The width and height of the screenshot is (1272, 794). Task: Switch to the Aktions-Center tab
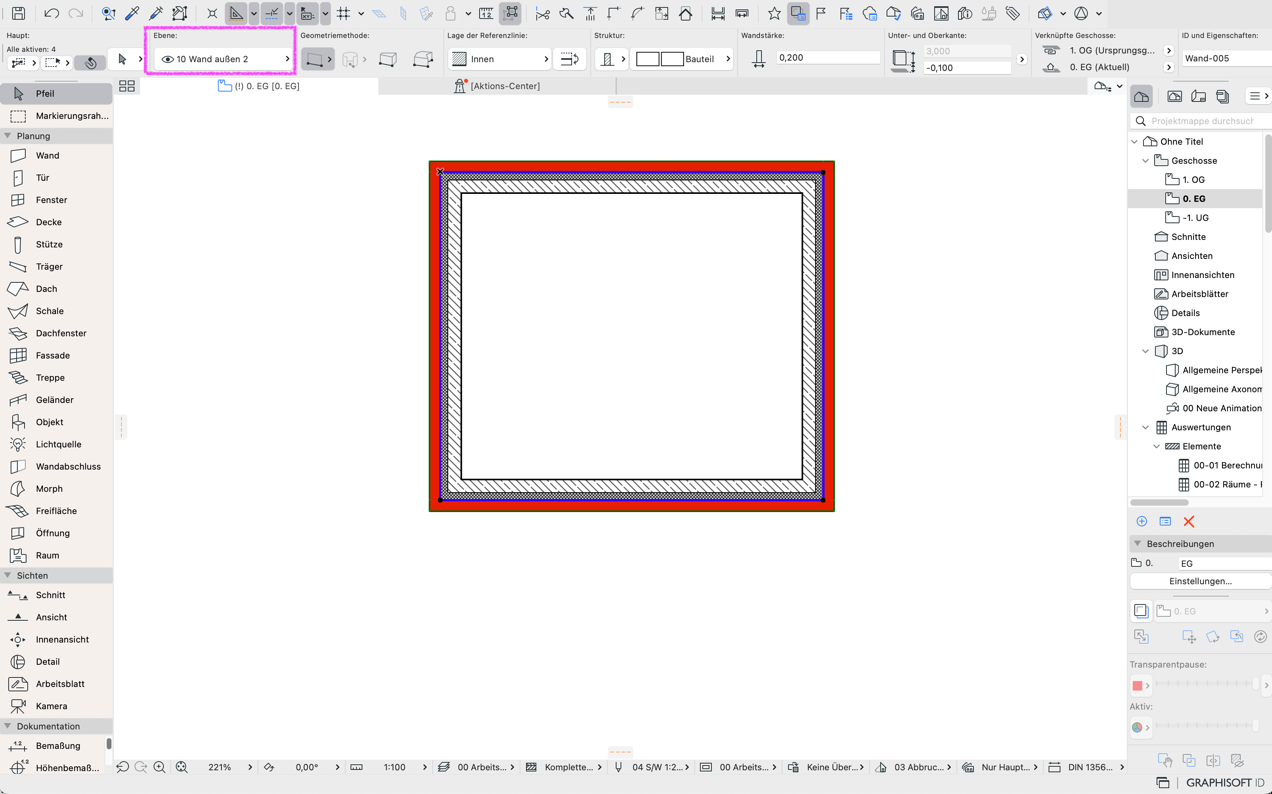(x=497, y=86)
